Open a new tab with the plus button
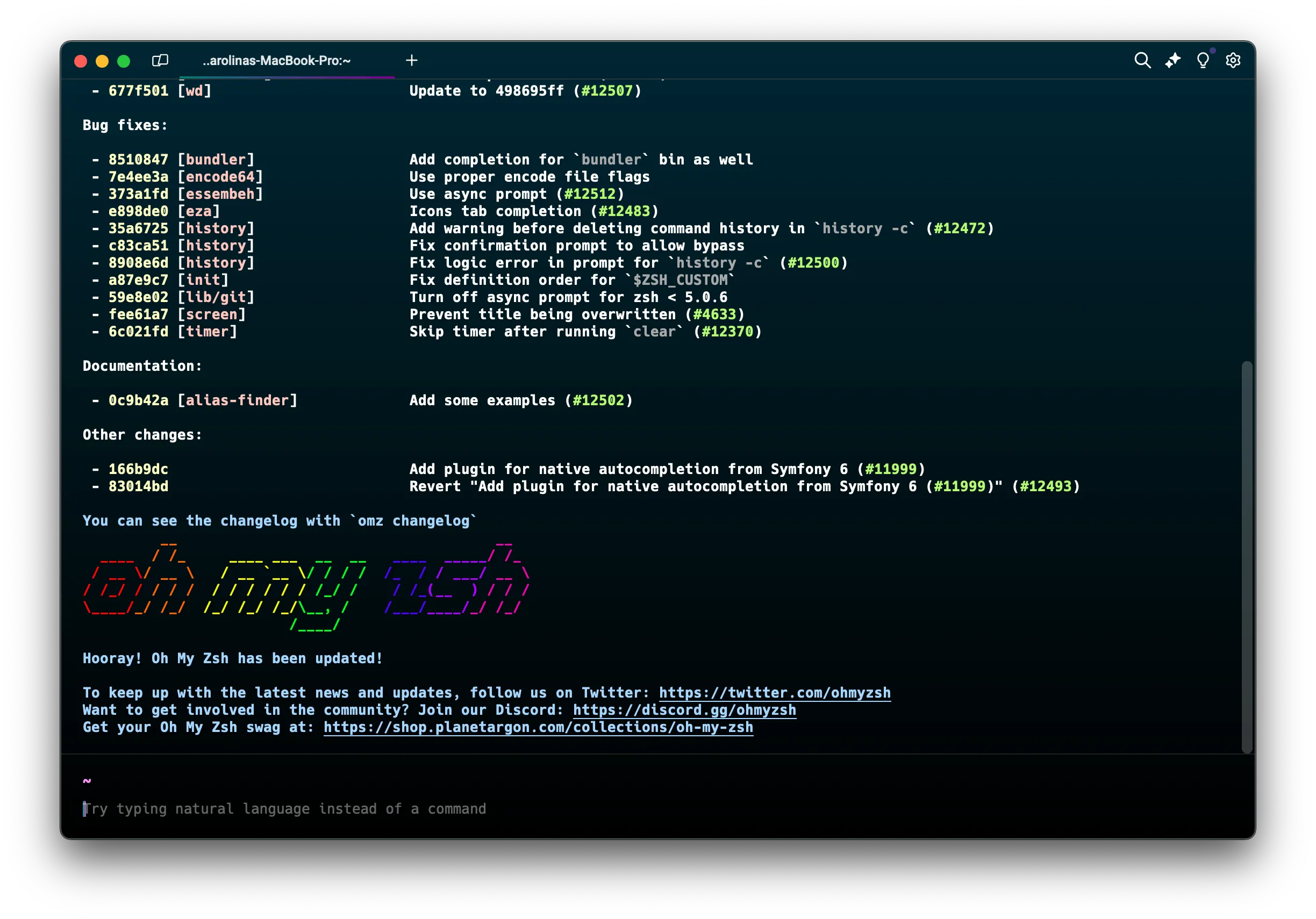This screenshot has height=919, width=1316. point(412,60)
